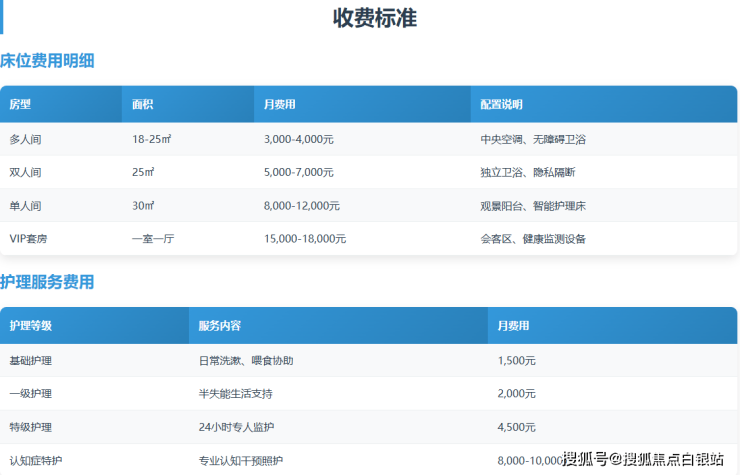
Task: Select the 双人间 room type row
Action: (26, 172)
